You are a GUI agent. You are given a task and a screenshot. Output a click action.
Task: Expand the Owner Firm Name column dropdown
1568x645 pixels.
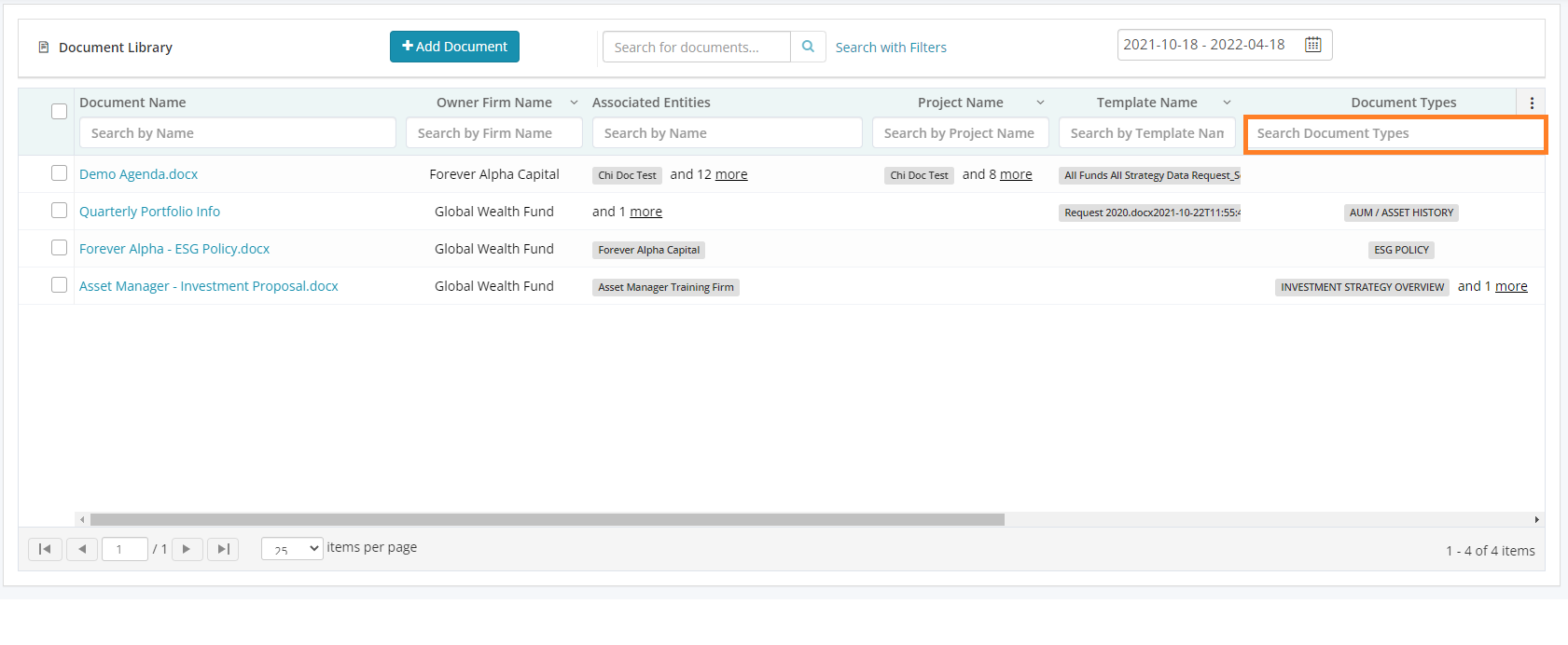pos(574,103)
